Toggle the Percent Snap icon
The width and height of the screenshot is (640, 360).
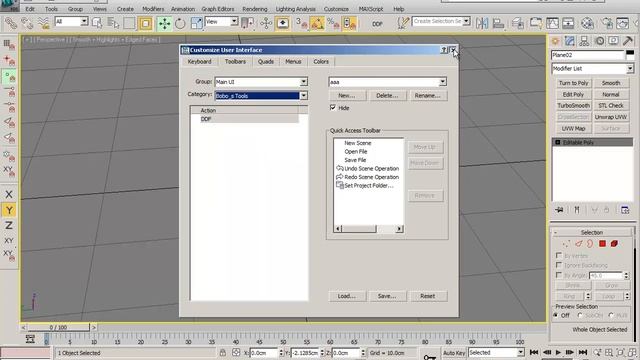[333, 23]
